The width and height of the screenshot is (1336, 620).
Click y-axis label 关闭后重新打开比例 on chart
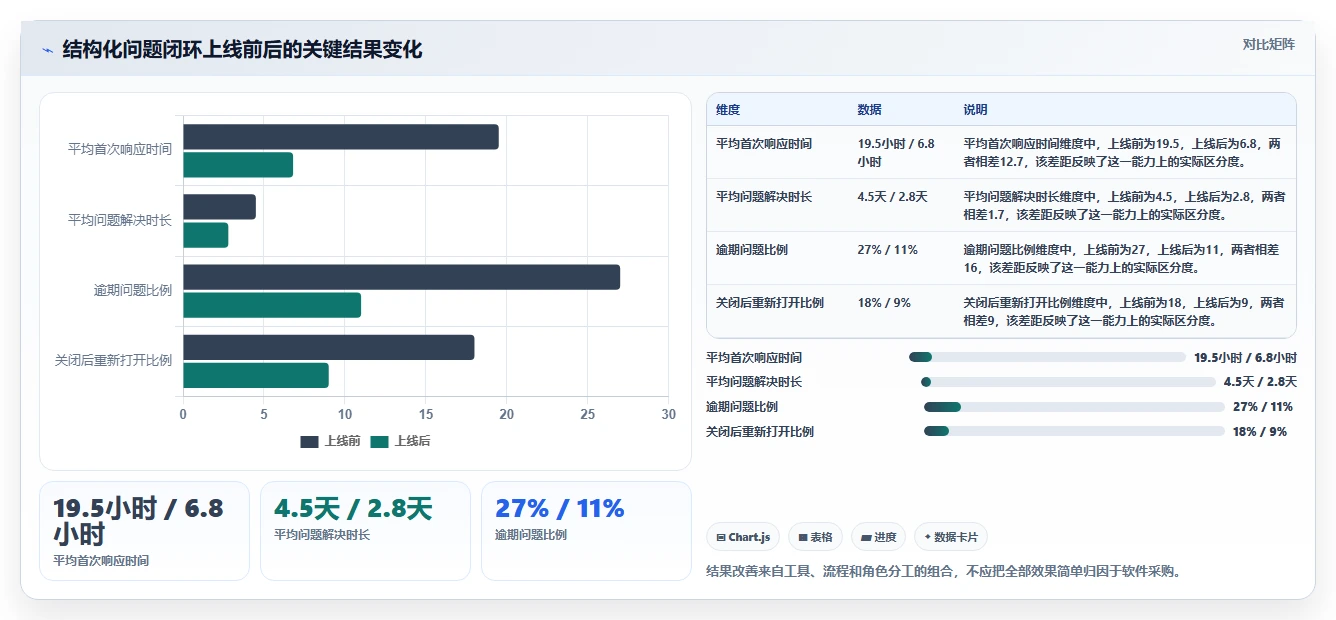113,360
